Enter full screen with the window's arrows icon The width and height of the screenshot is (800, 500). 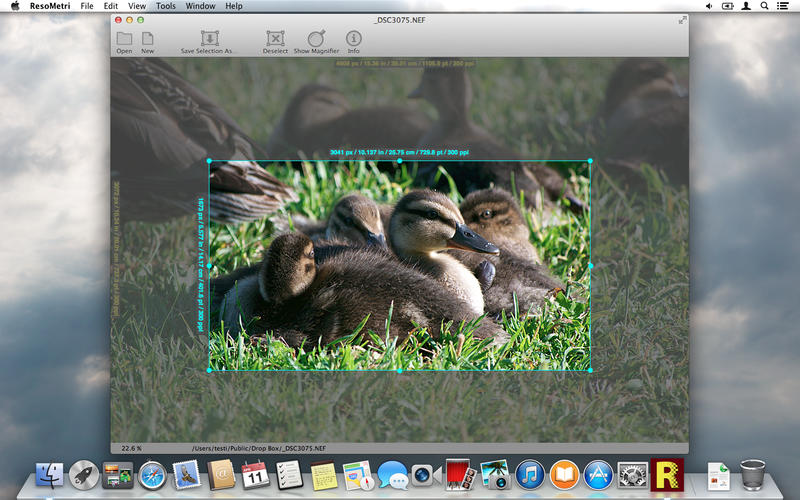[x=683, y=20]
